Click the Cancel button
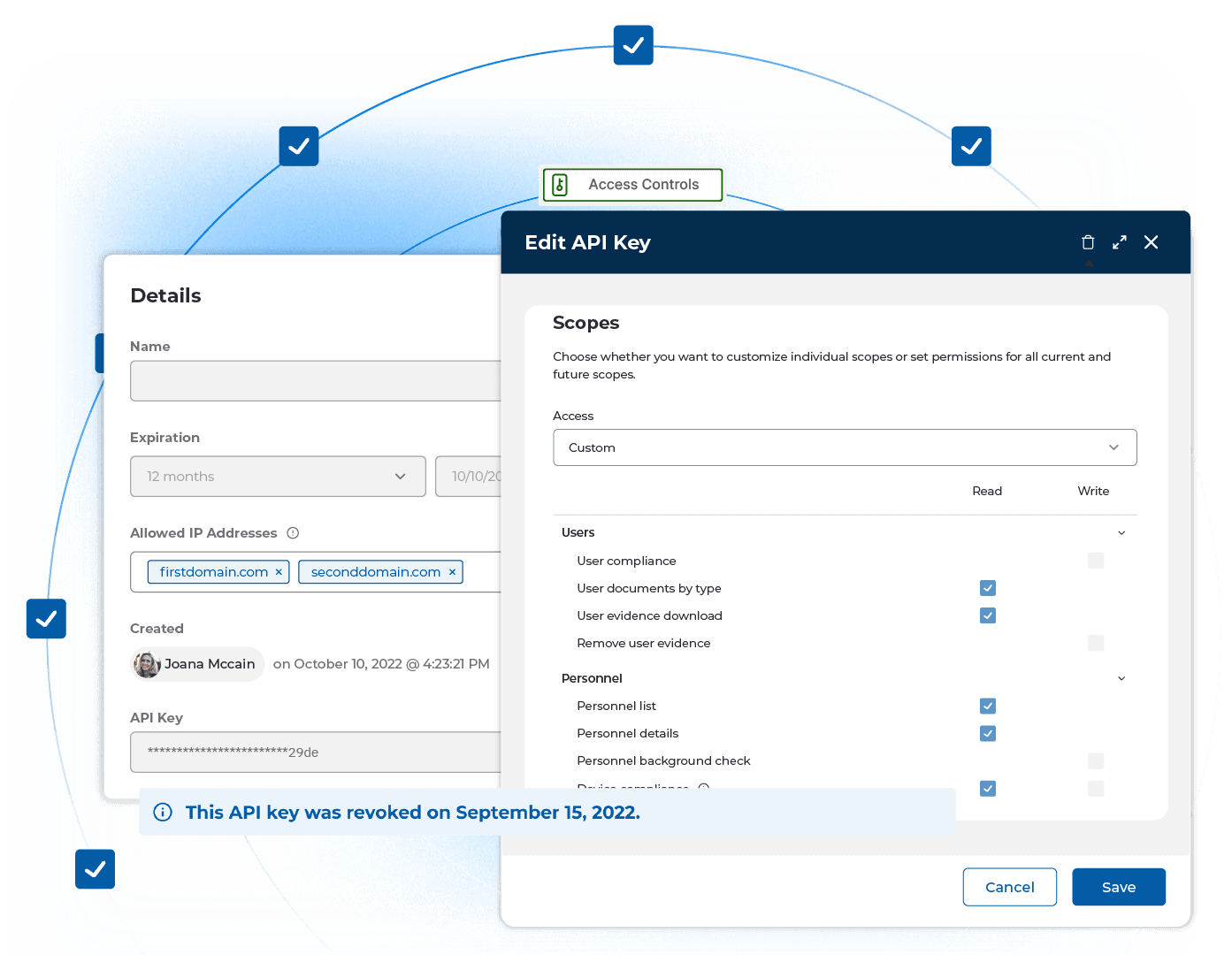This screenshot has height=955, width=1232. (1009, 887)
